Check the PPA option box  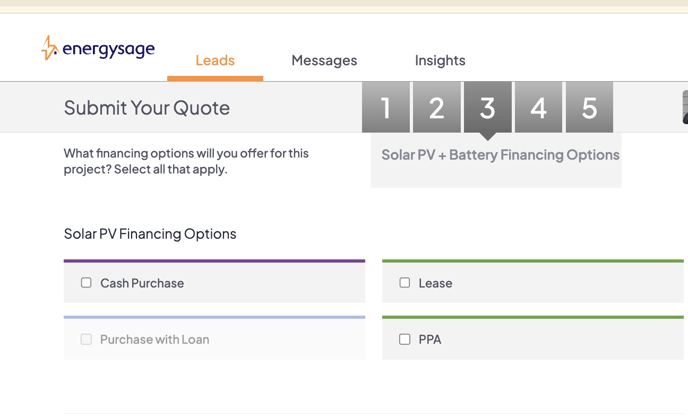405,339
